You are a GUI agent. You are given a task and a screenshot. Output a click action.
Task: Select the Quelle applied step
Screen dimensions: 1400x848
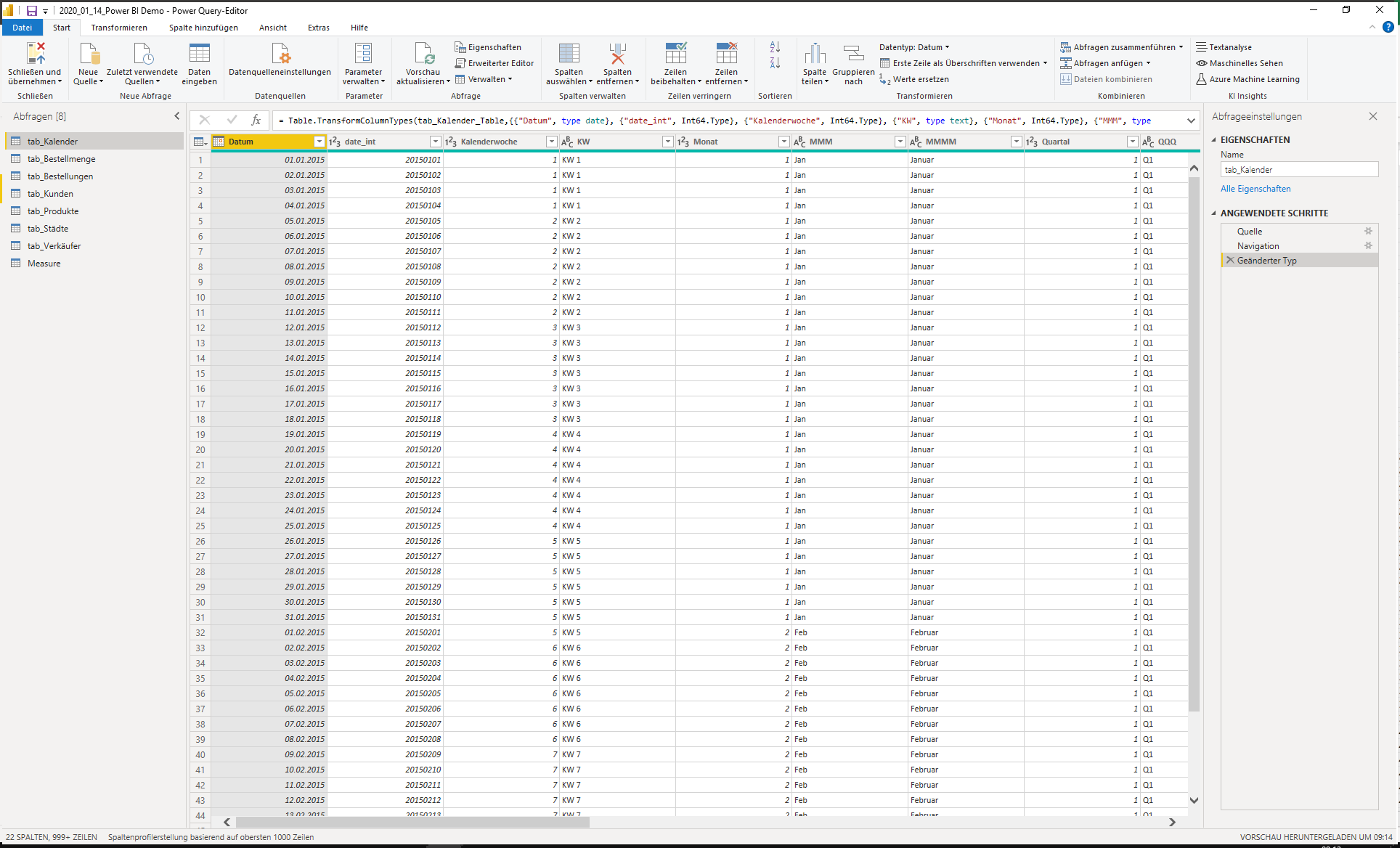click(x=1299, y=231)
